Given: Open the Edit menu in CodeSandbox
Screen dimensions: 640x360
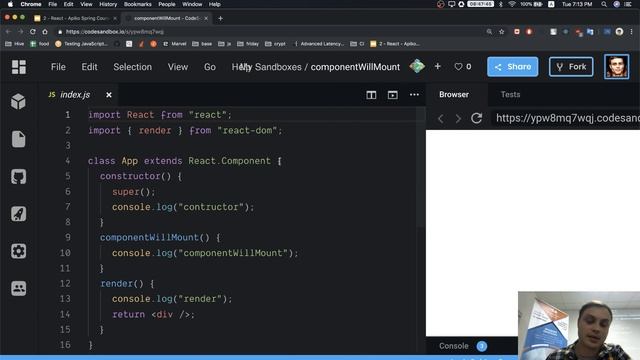Looking at the screenshot, I should pyautogui.click(x=89, y=67).
